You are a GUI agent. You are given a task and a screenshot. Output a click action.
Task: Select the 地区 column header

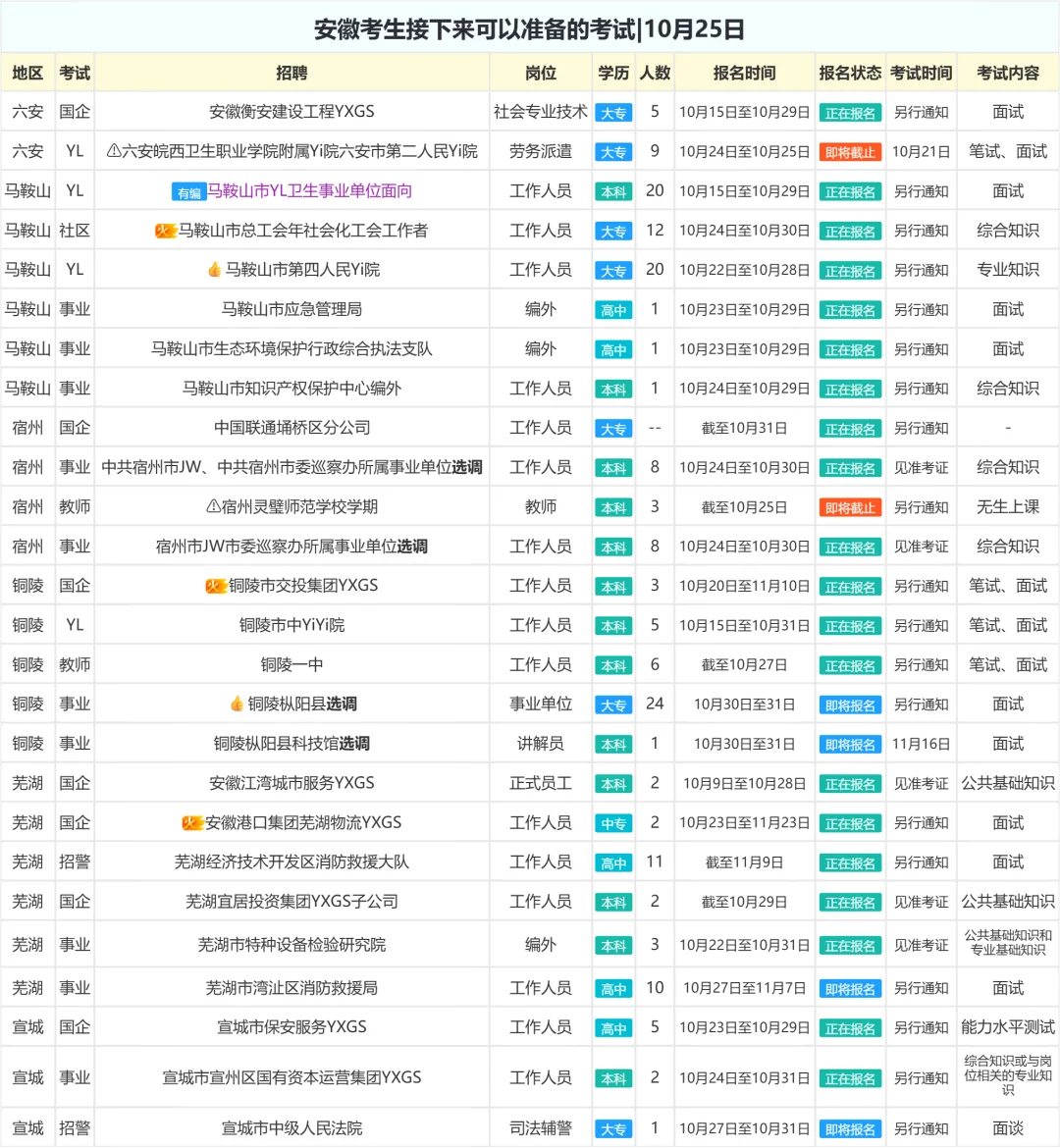click(x=27, y=72)
